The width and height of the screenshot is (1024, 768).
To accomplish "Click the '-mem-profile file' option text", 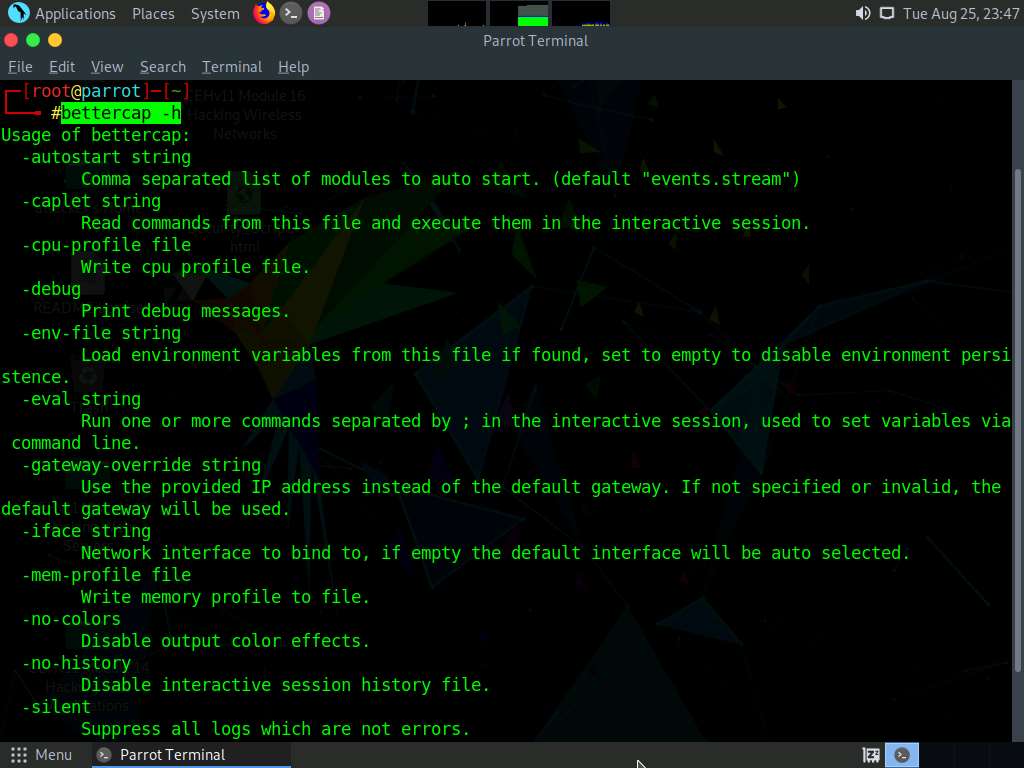I will pyautogui.click(x=106, y=575).
